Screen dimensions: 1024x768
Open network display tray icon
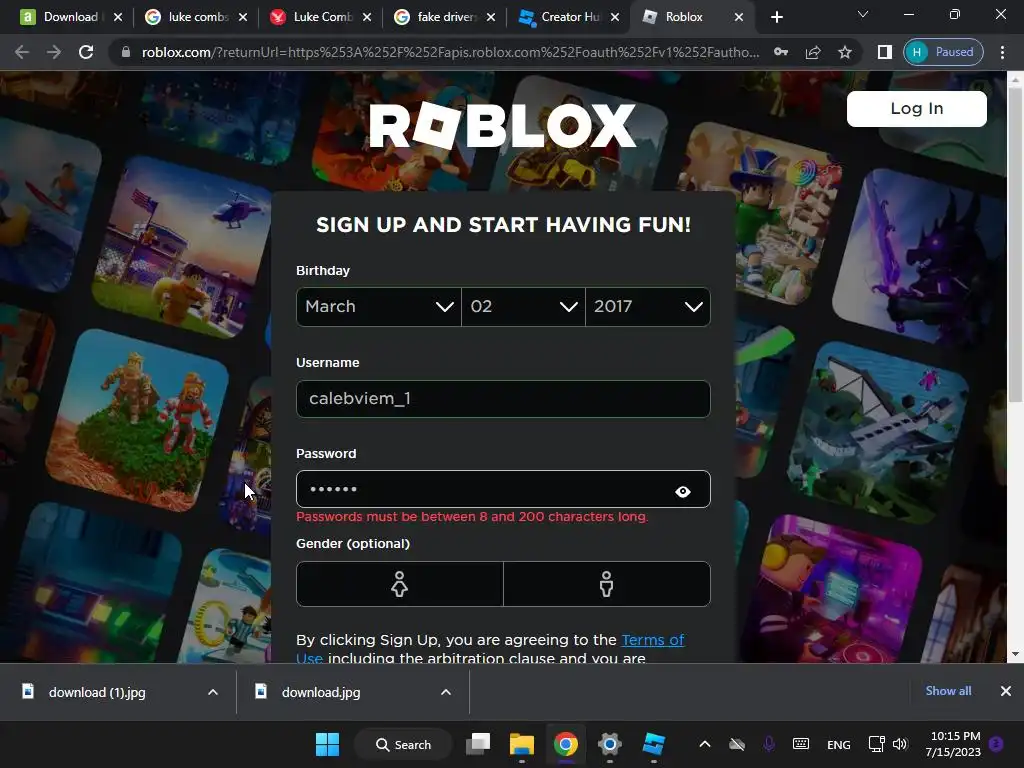[x=876, y=744]
